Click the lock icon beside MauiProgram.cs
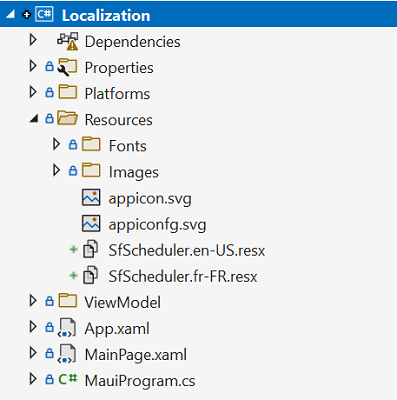The height and width of the screenshot is (400, 397). [x=49, y=379]
